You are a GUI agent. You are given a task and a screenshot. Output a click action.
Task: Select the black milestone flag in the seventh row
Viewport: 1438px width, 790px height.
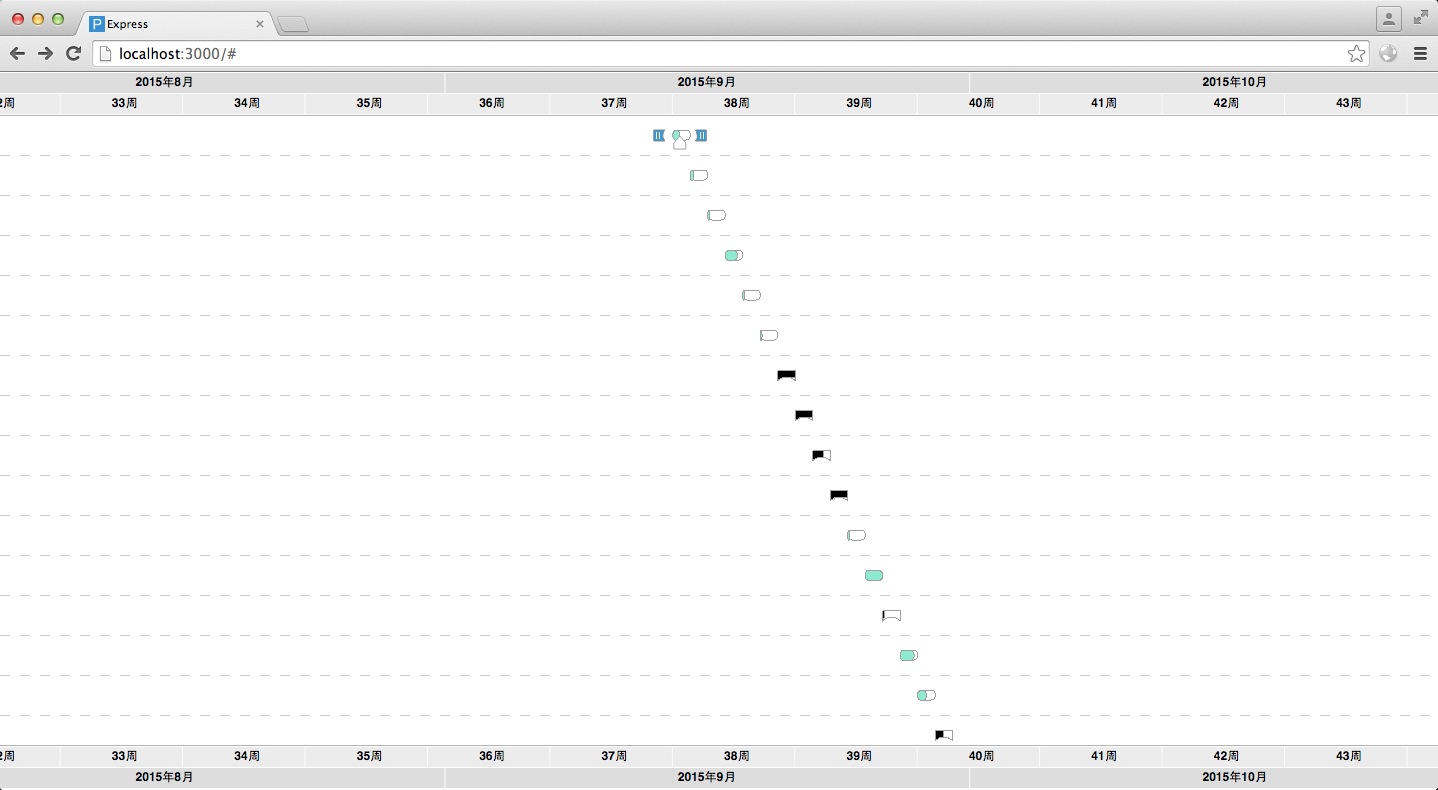[786, 375]
